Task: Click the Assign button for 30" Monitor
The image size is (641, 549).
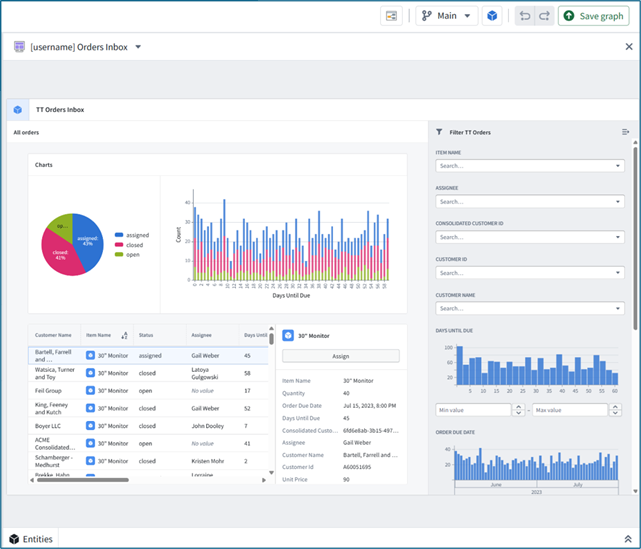Action: click(341, 356)
